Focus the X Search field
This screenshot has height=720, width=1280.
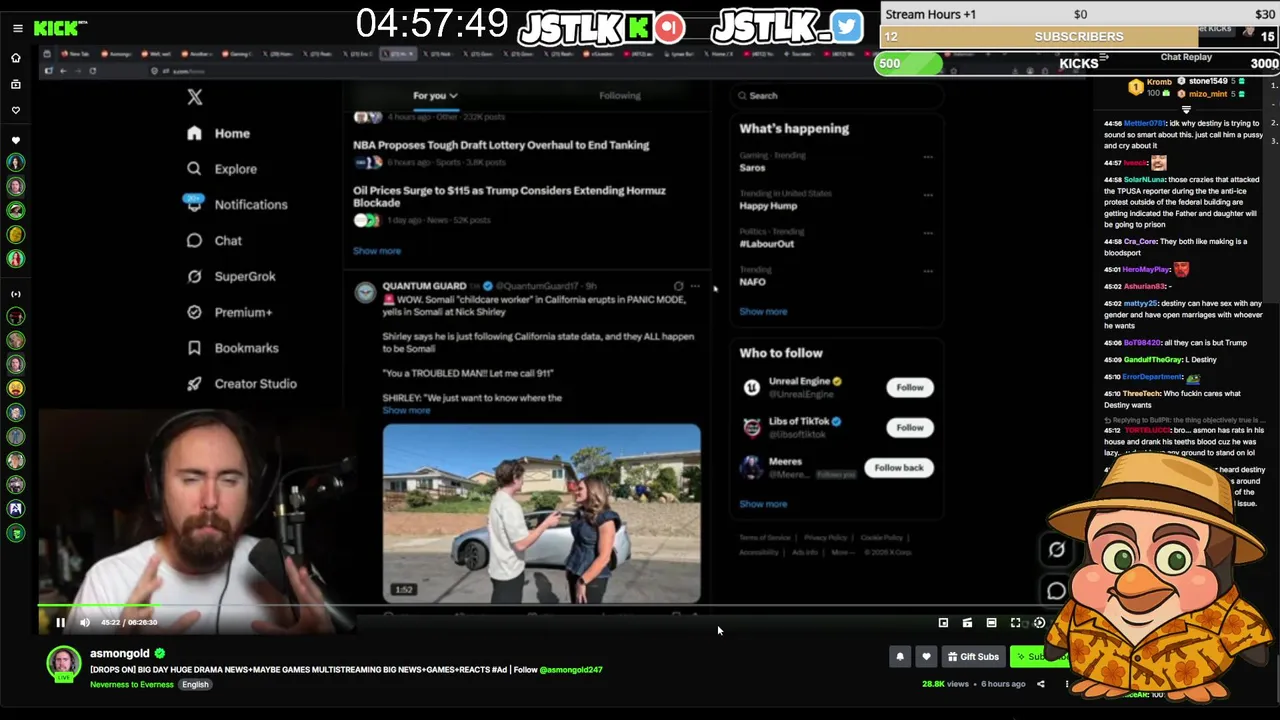[836, 96]
